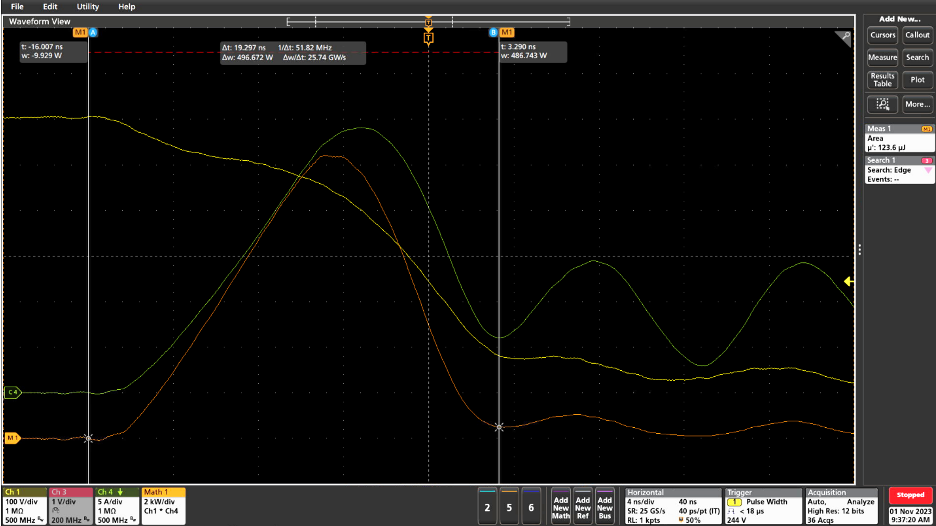Click the draw-a-box zoom icon button
This screenshot has width=936, height=526.
pyautogui.click(x=882, y=104)
